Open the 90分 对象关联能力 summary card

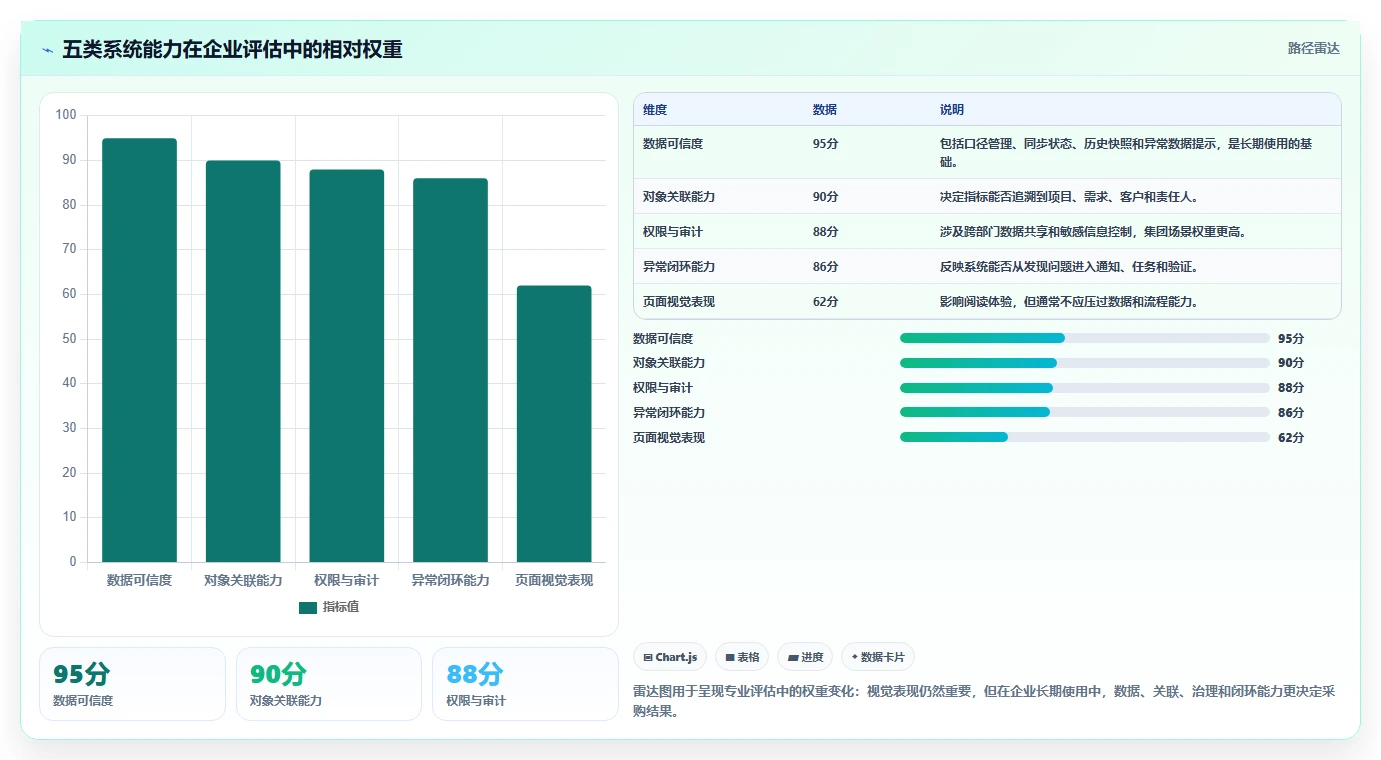pyautogui.click(x=329, y=684)
